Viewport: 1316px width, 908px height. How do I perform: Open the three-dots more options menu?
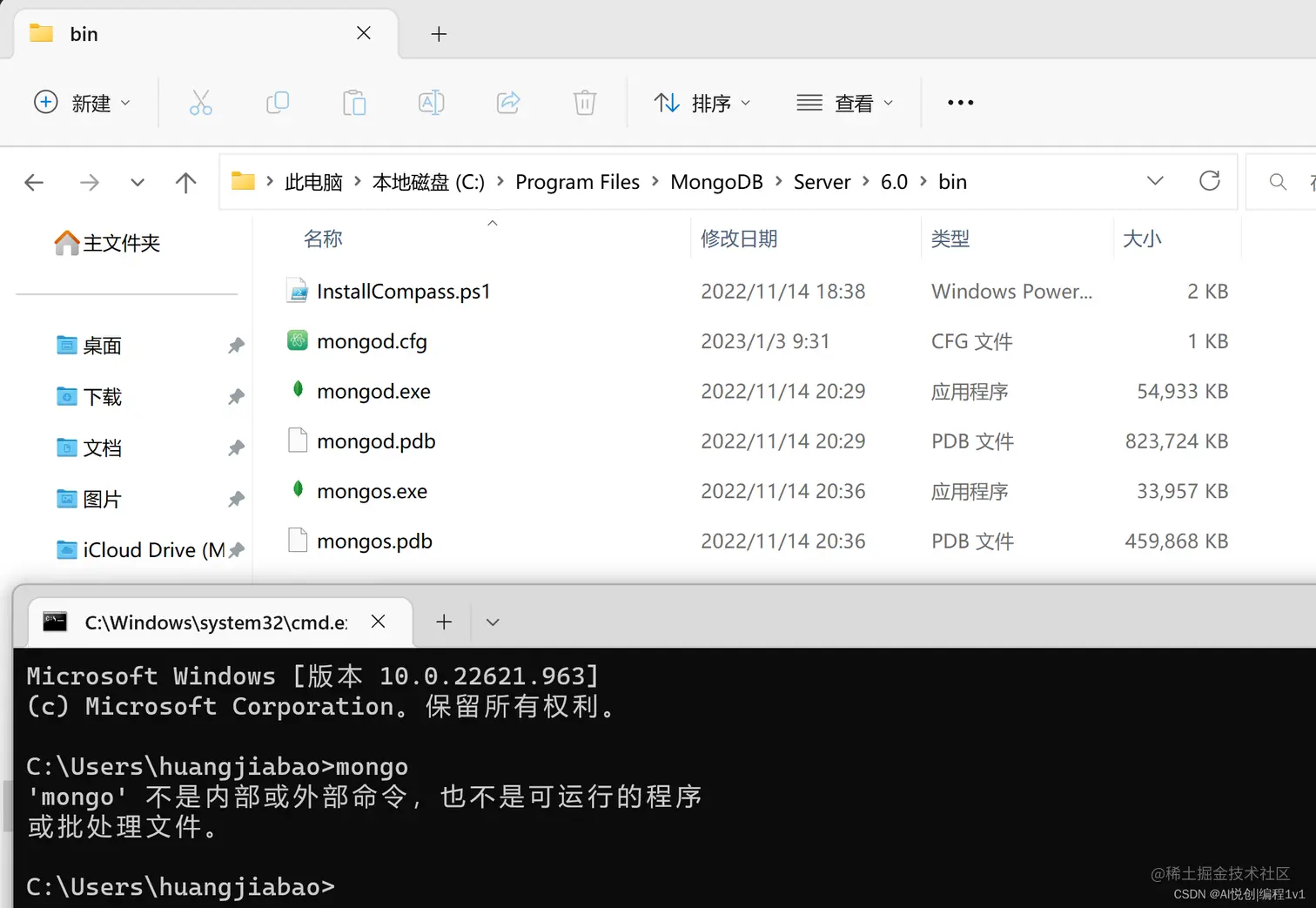pos(960,103)
